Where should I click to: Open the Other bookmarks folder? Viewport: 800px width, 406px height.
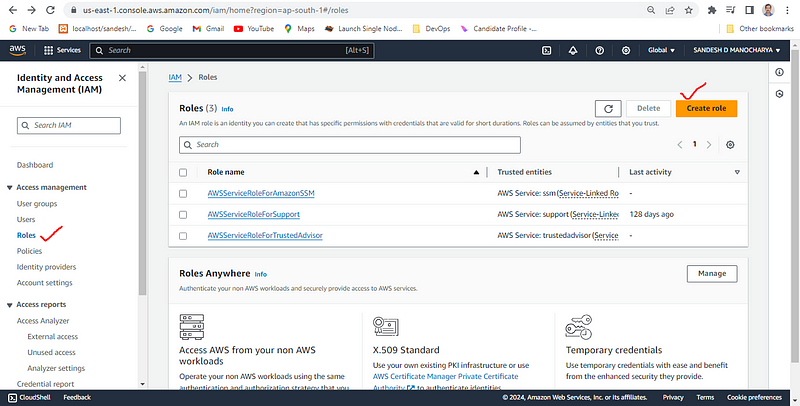tap(760, 29)
